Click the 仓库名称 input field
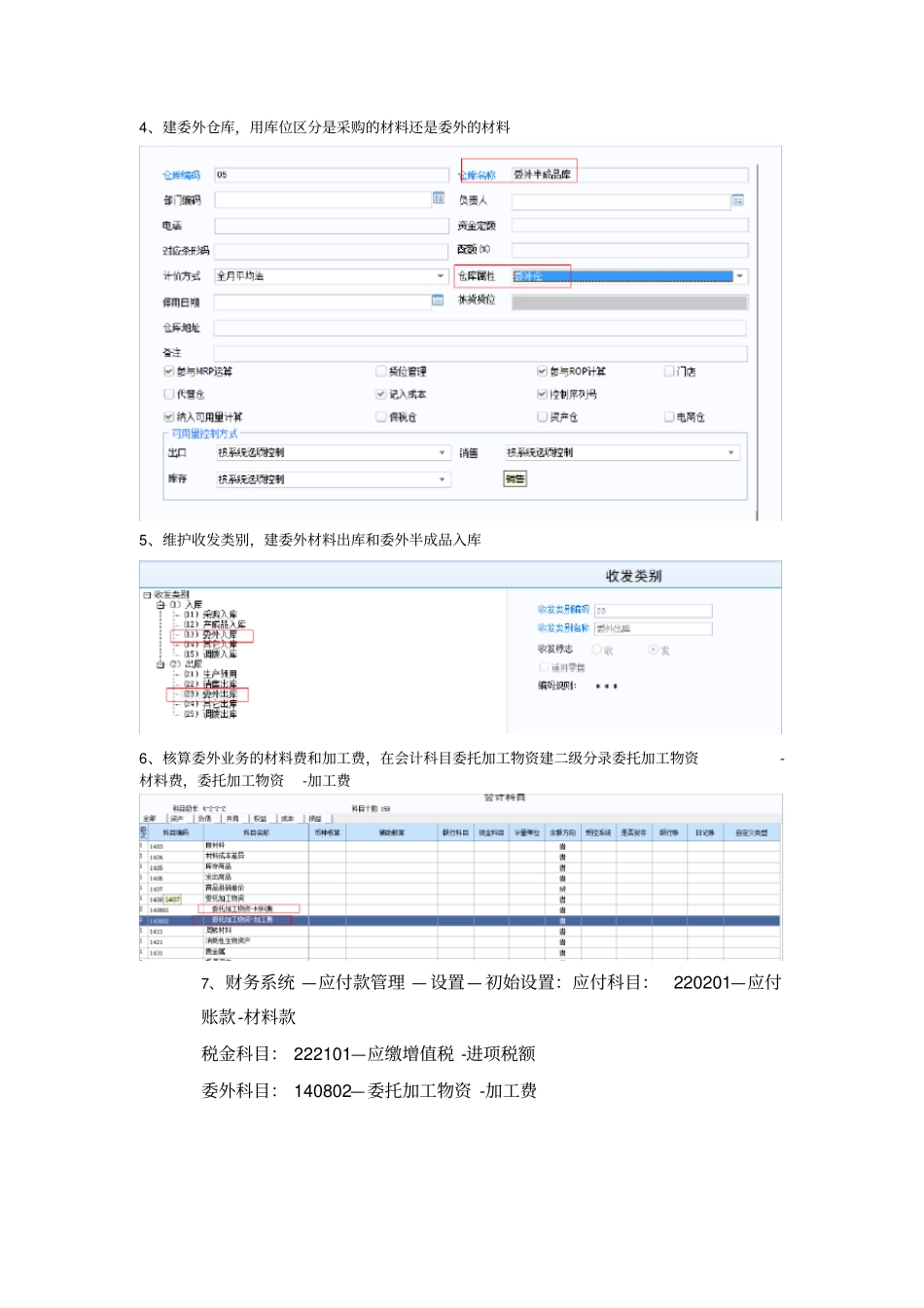 click(630, 175)
